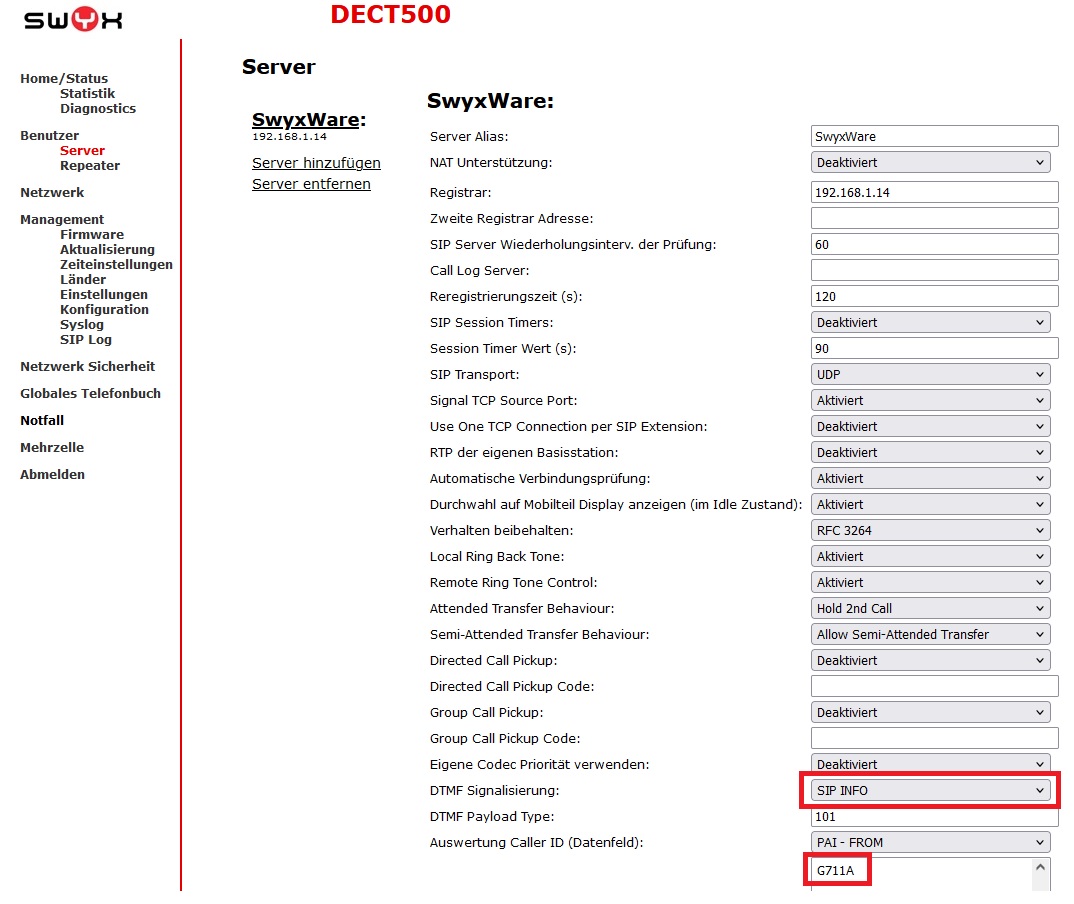1074x904 pixels.
Task: Go to the Firmware management page
Action: 92,234
